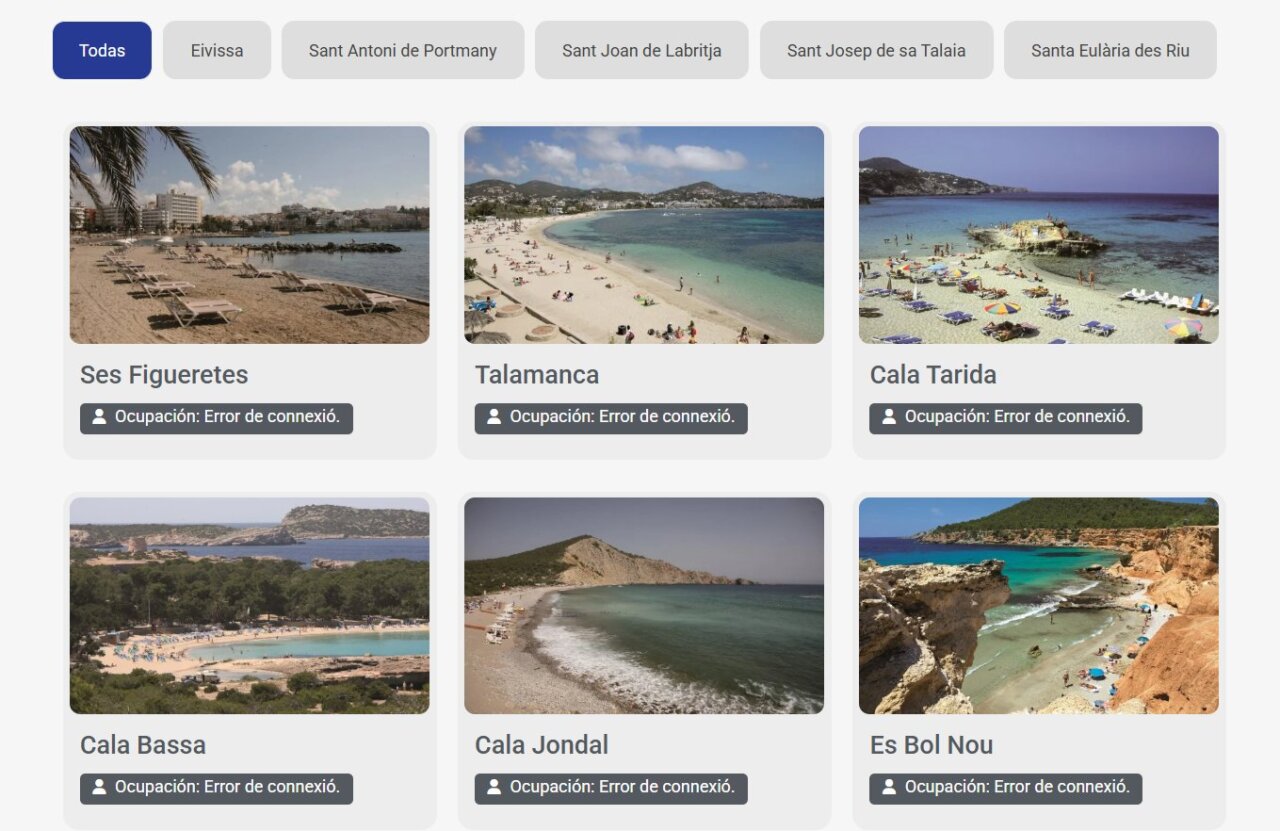Filter beaches by Eivissa
Image resolution: width=1280 pixels, height=831 pixels.
pos(217,50)
